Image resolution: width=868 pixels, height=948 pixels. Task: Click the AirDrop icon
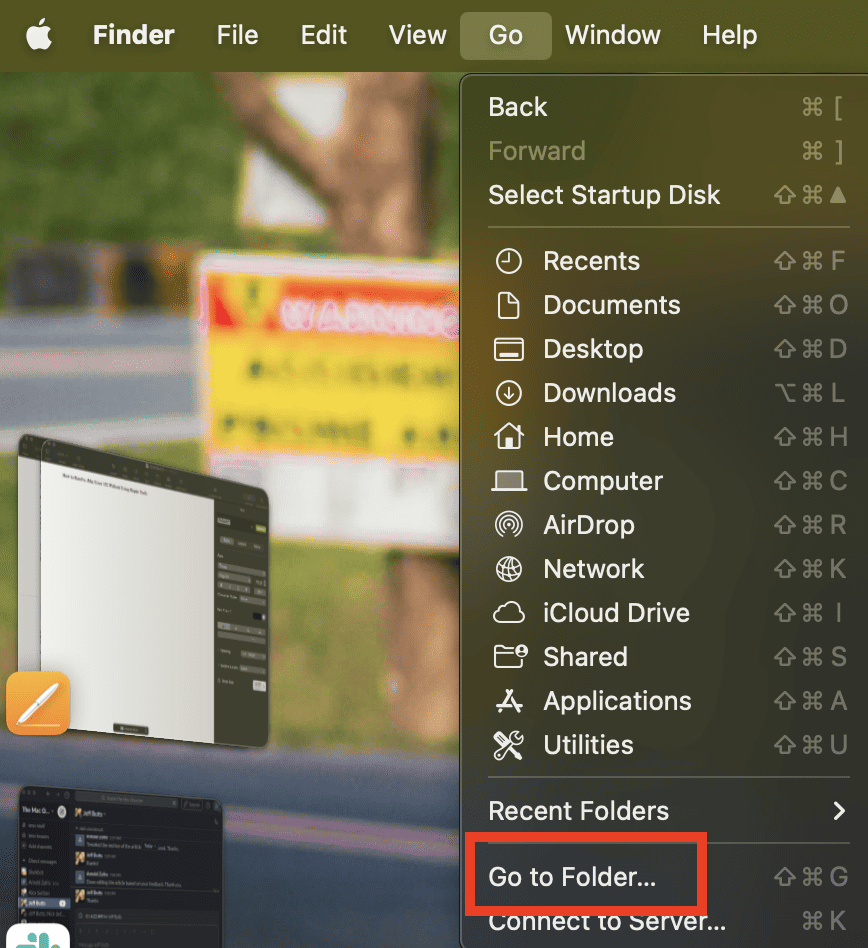click(x=509, y=525)
